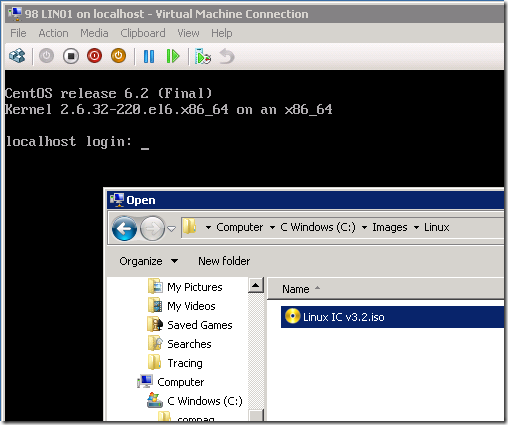Expand dropdown arrow before Computer breadcrumb
The width and height of the screenshot is (508, 425).
coord(208,228)
